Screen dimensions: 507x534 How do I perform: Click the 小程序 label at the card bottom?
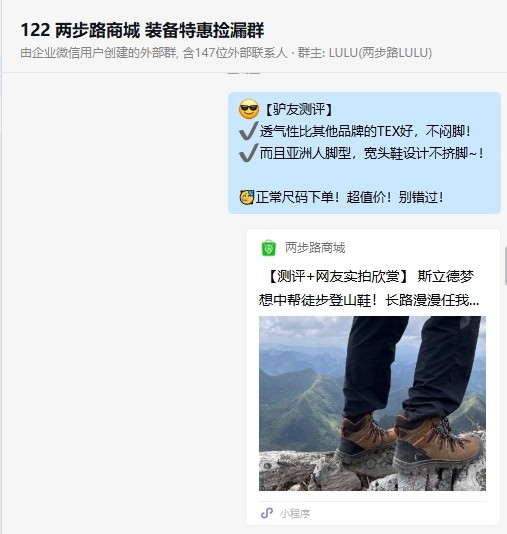pyautogui.click(x=295, y=513)
